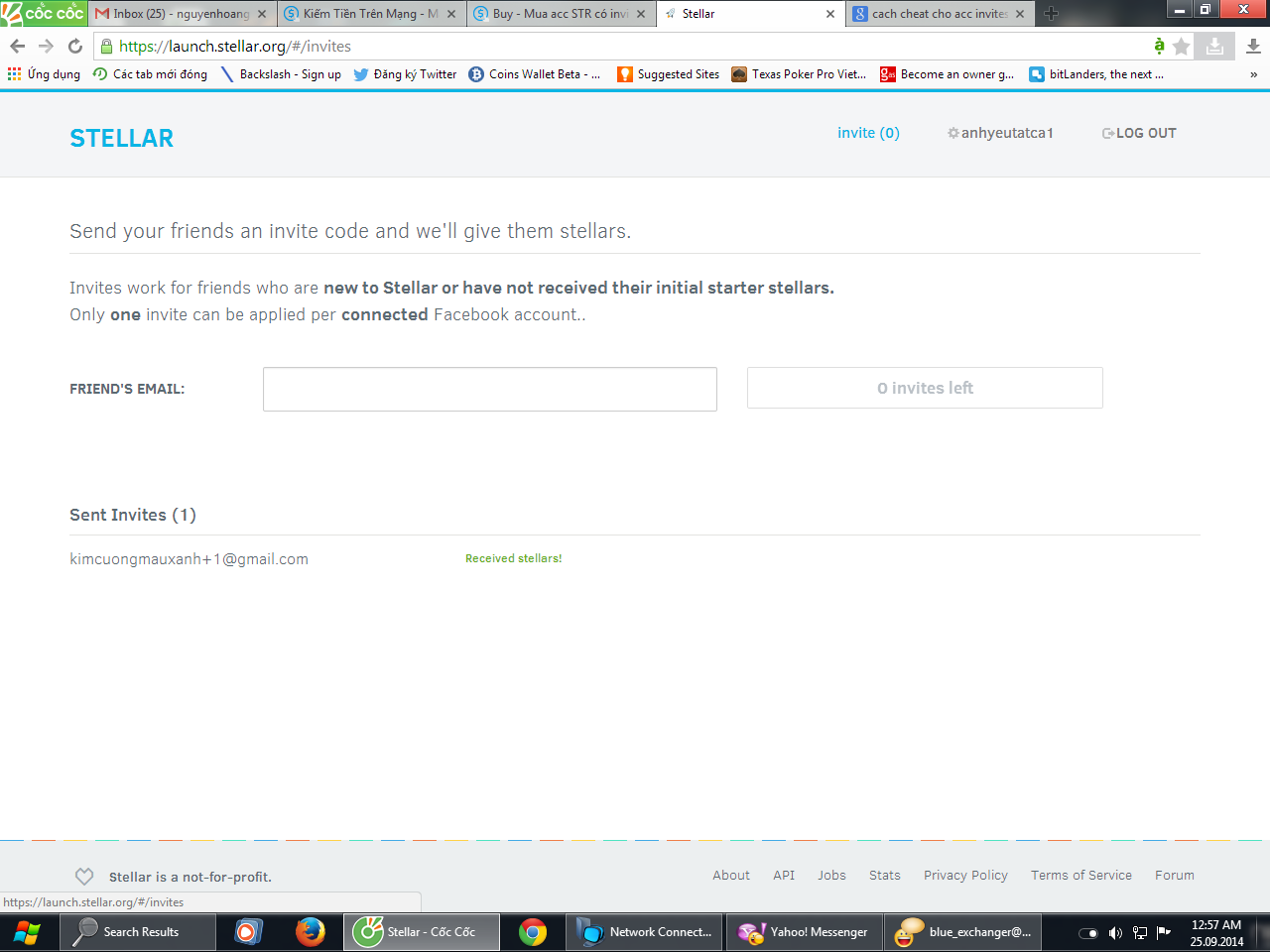Open the invite (0) link
The width and height of the screenshot is (1270, 952).
pyautogui.click(x=868, y=133)
